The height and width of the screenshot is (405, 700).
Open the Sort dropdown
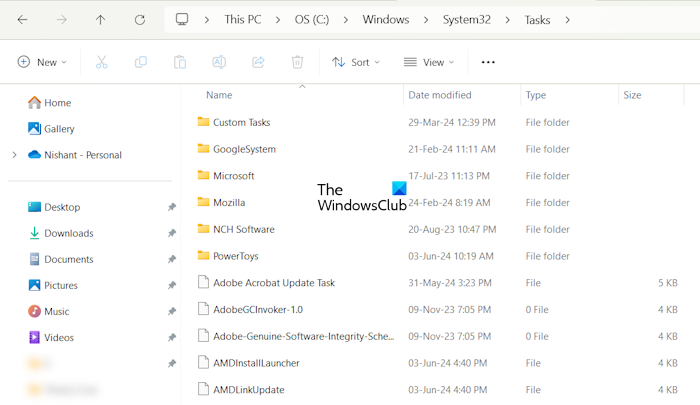coord(356,62)
